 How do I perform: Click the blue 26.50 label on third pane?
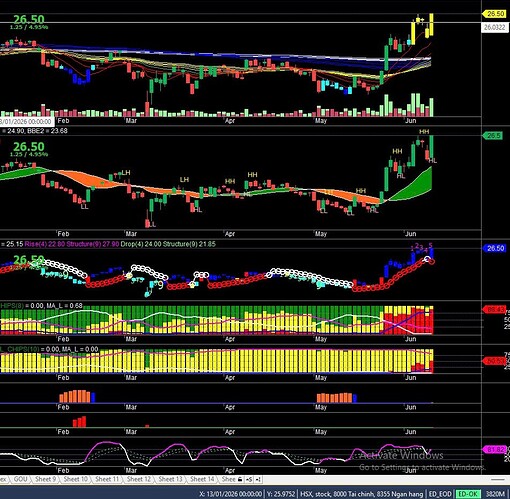coord(495,248)
